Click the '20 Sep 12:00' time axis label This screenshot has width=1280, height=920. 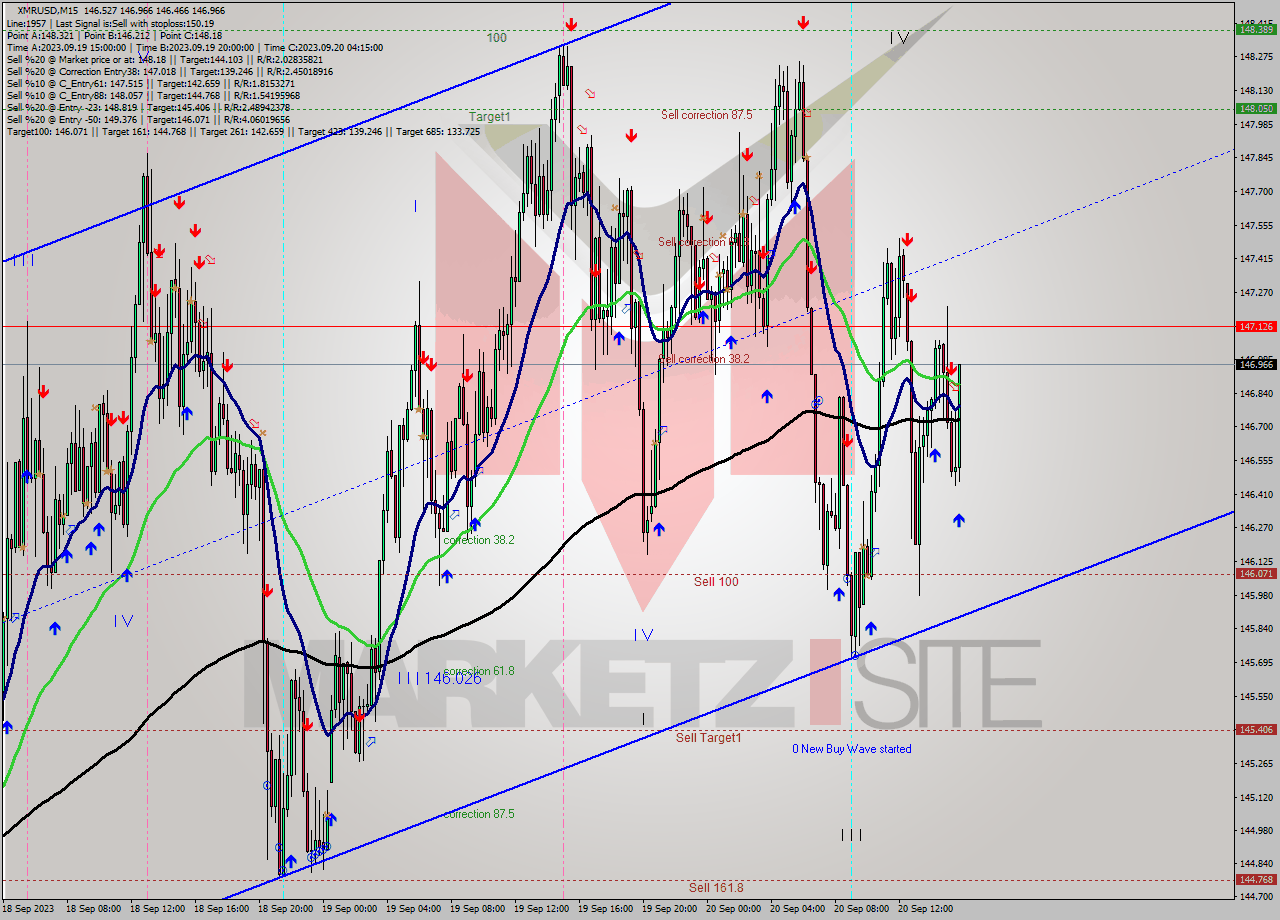(x=926, y=909)
